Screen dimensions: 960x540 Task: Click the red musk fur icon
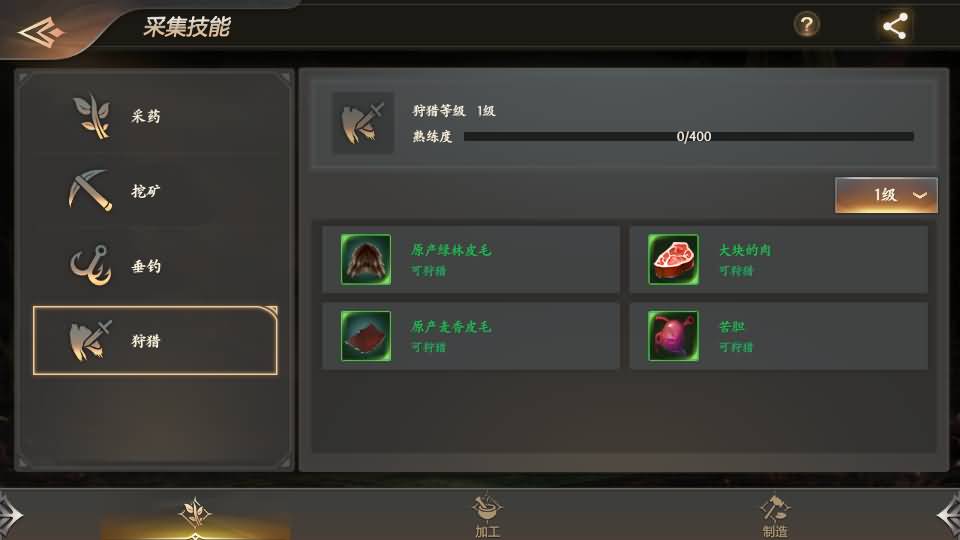(366, 336)
